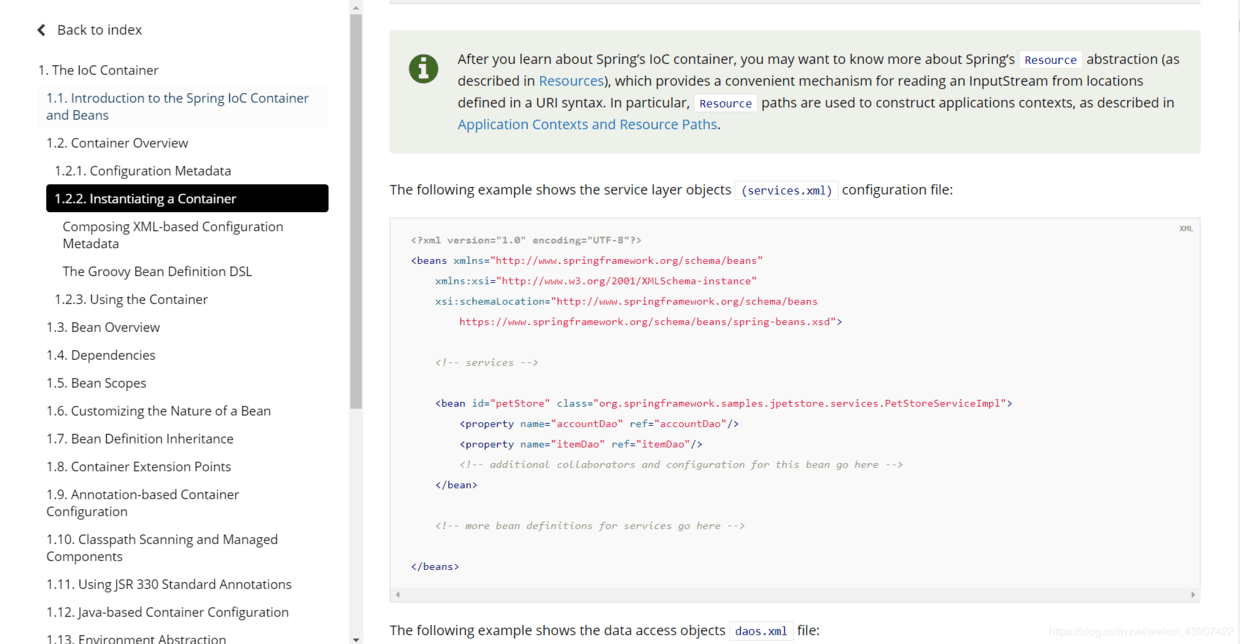This screenshot has height=644, width=1240.
Task: Click the sidebar scrollbar down arrow
Action: click(356, 638)
